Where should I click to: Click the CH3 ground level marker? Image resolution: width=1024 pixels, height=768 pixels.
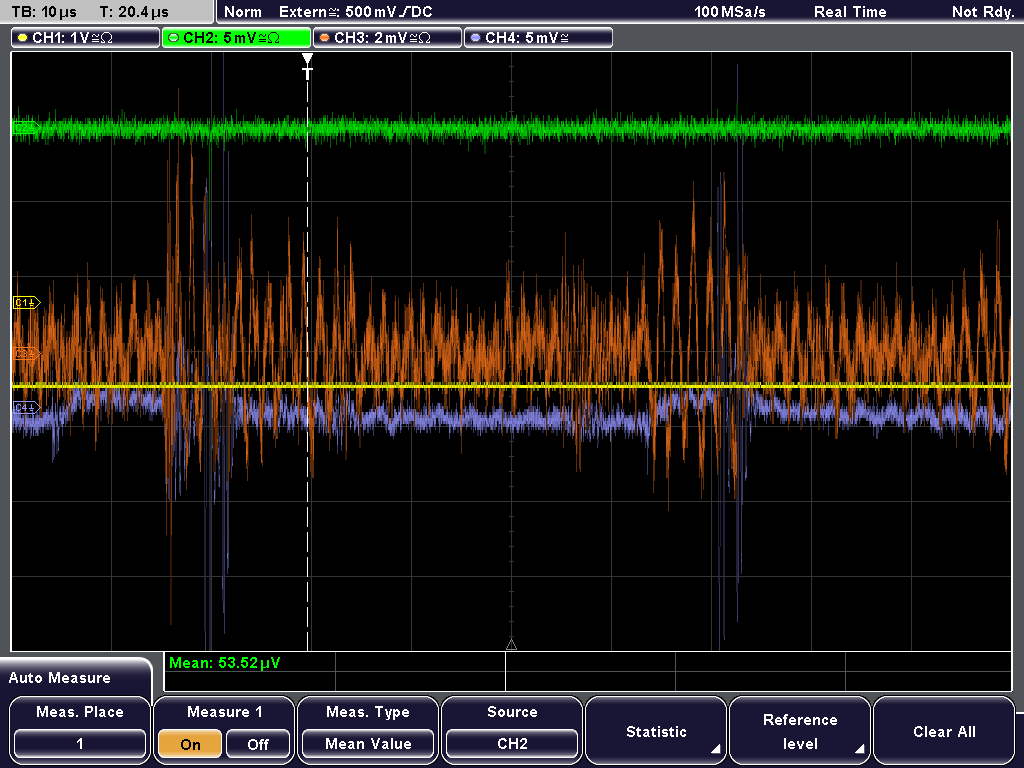tap(27, 354)
